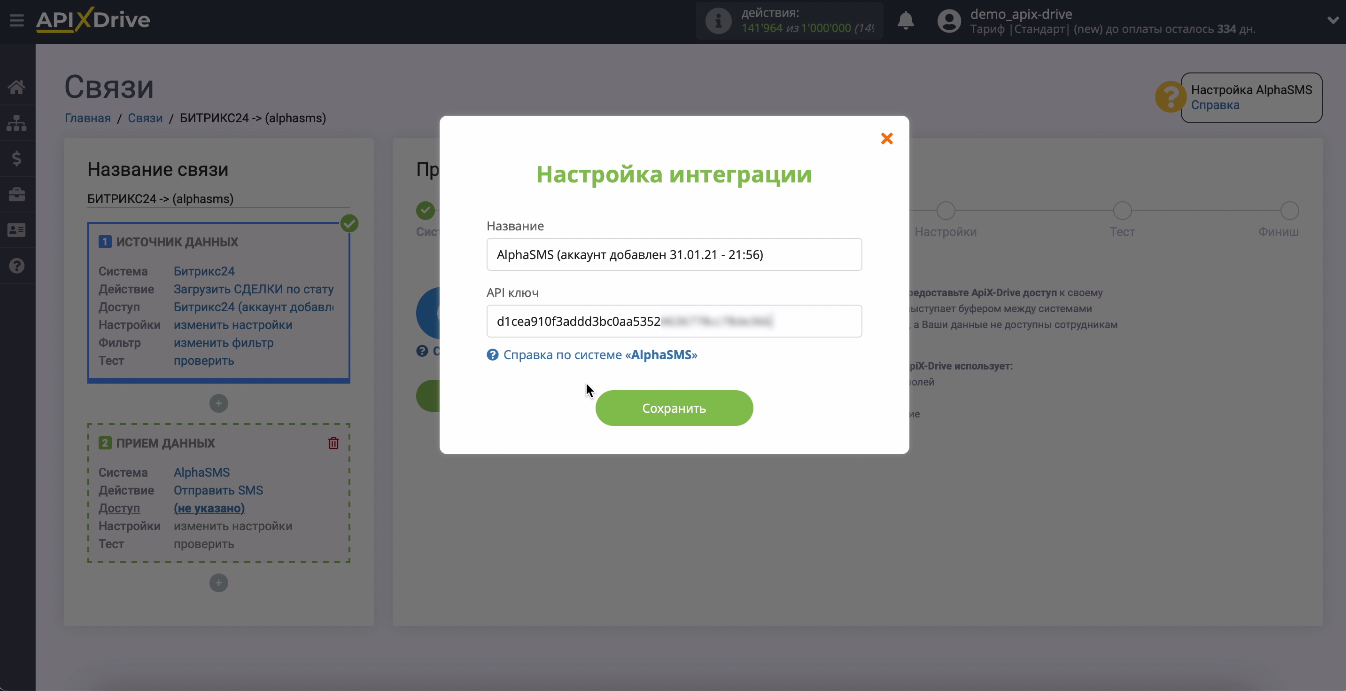The height and width of the screenshot is (691, 1346).
Task: Click source изменить настройки link
Action: coord(233,325)
